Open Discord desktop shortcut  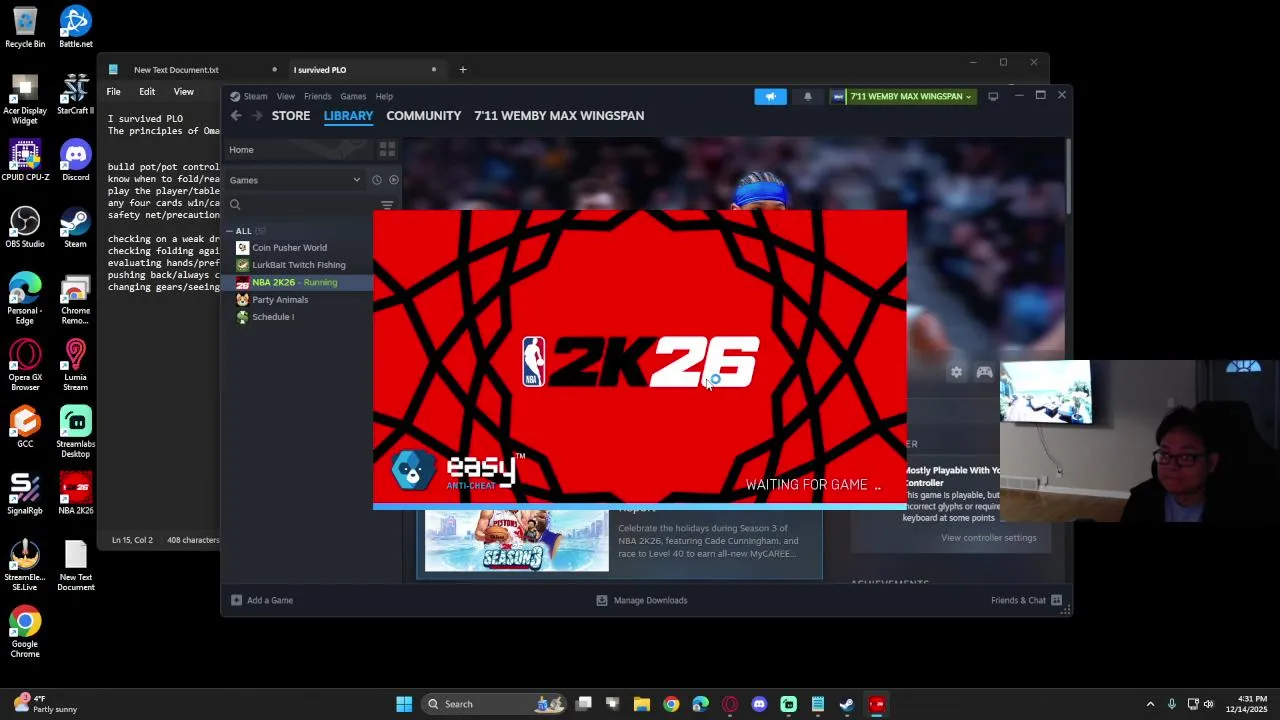point(75,161)
